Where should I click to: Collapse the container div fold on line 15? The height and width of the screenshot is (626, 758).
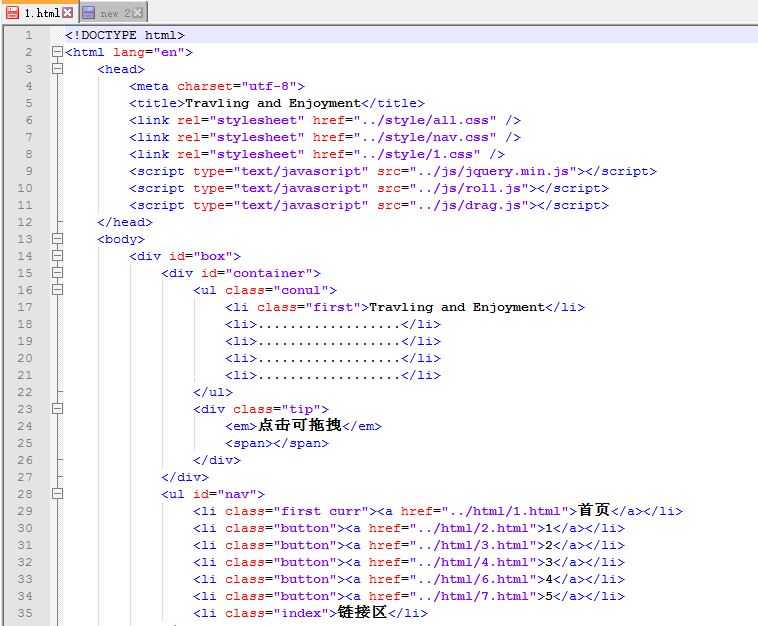click(x=57, y=273)
